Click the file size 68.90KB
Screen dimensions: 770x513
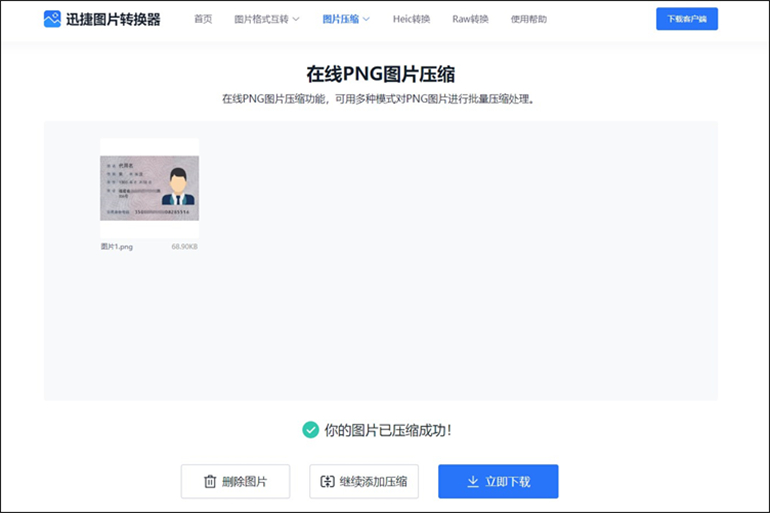click(x=185, y=246)
